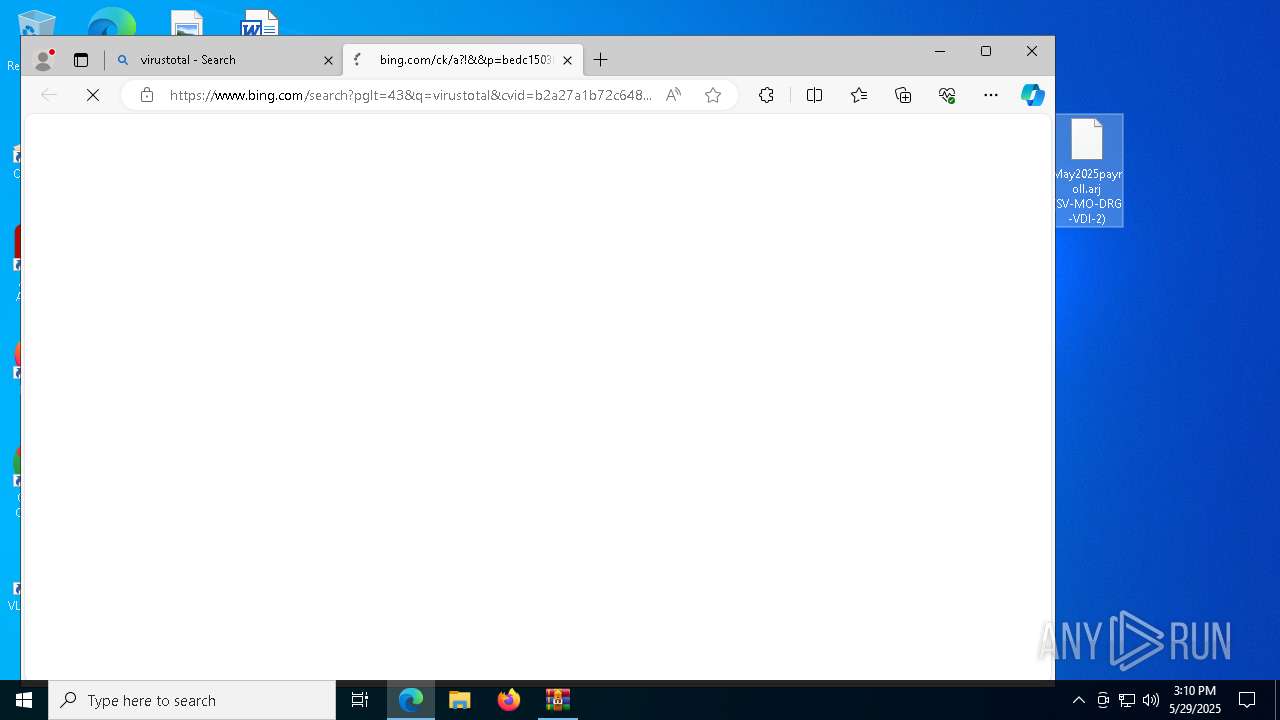This screenshot has width=1280, height=720.
Task: Open the network status tray icon
Action: (x=1127, y=700)
